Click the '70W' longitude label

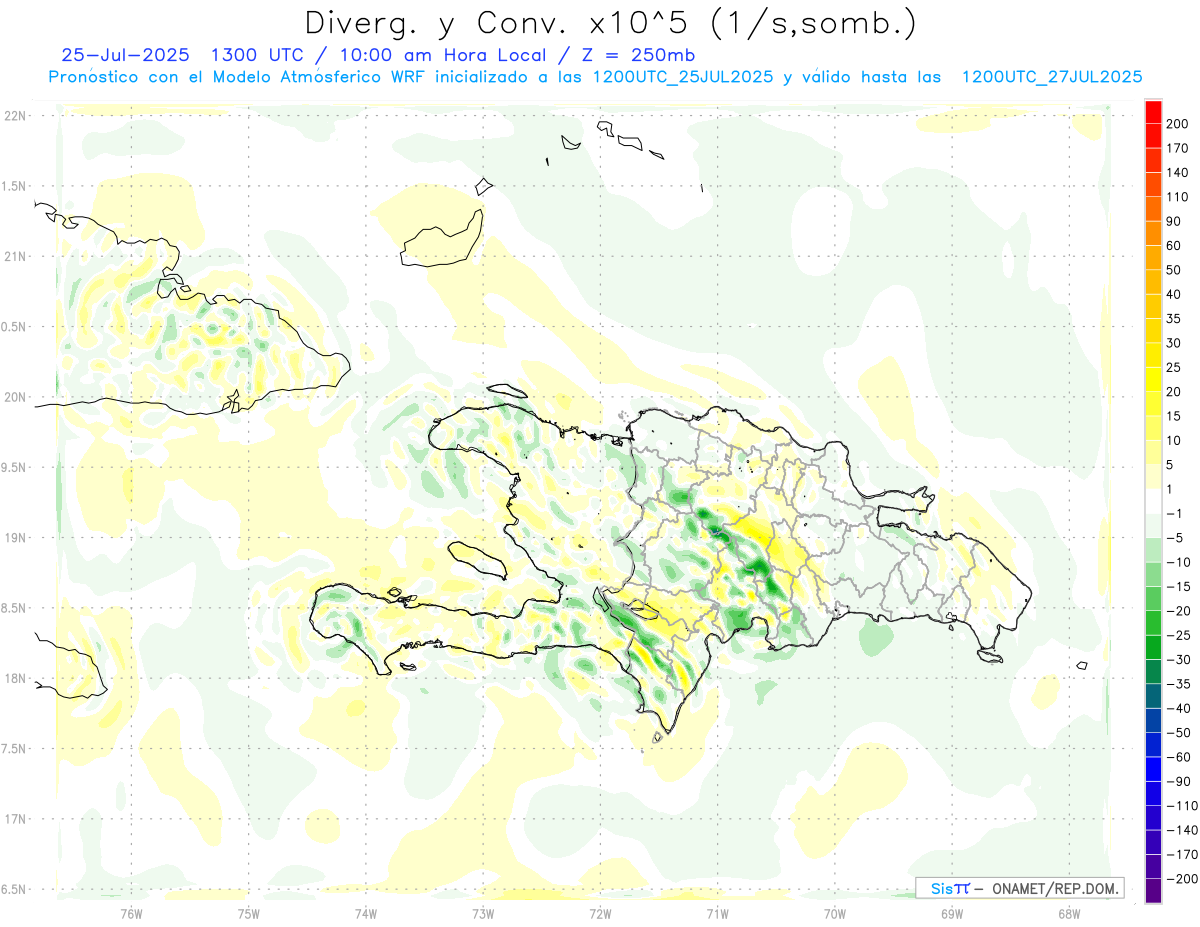tap(834, 914)
